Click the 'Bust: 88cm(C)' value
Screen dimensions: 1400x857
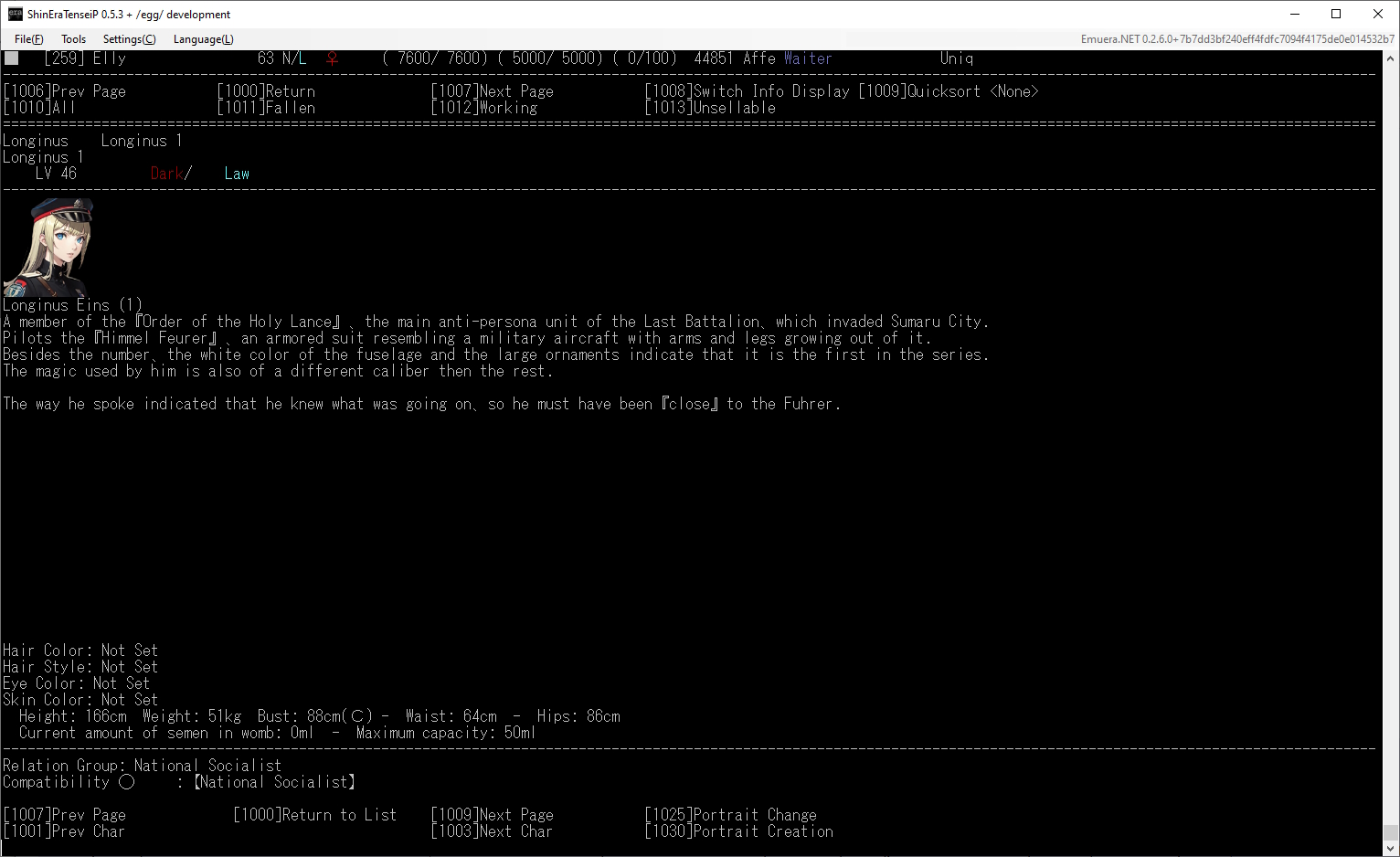(x=315, y=716)
